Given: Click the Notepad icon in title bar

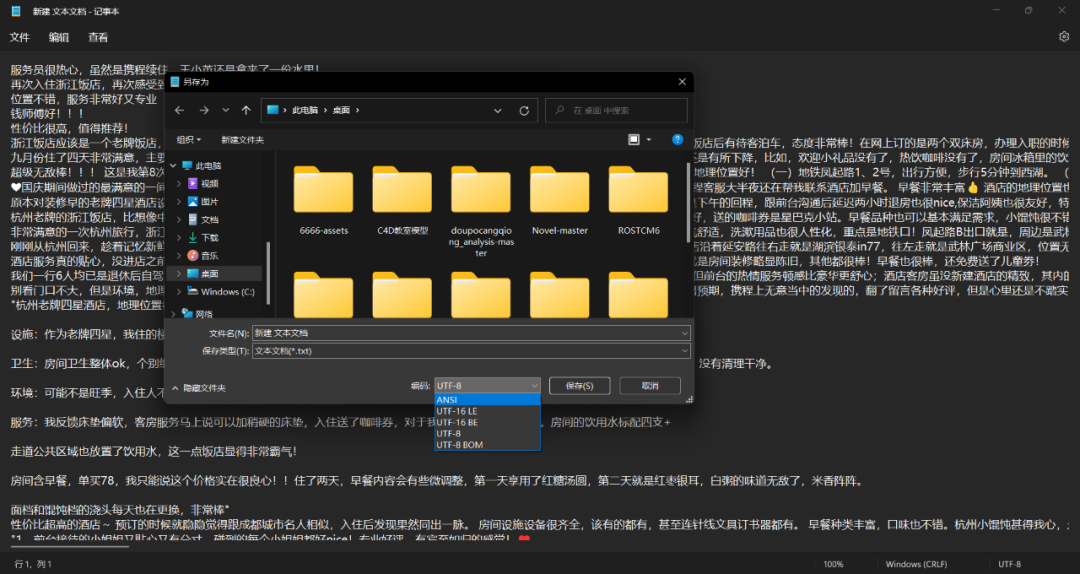Looking at the screenshot, I should coord(16,11).
